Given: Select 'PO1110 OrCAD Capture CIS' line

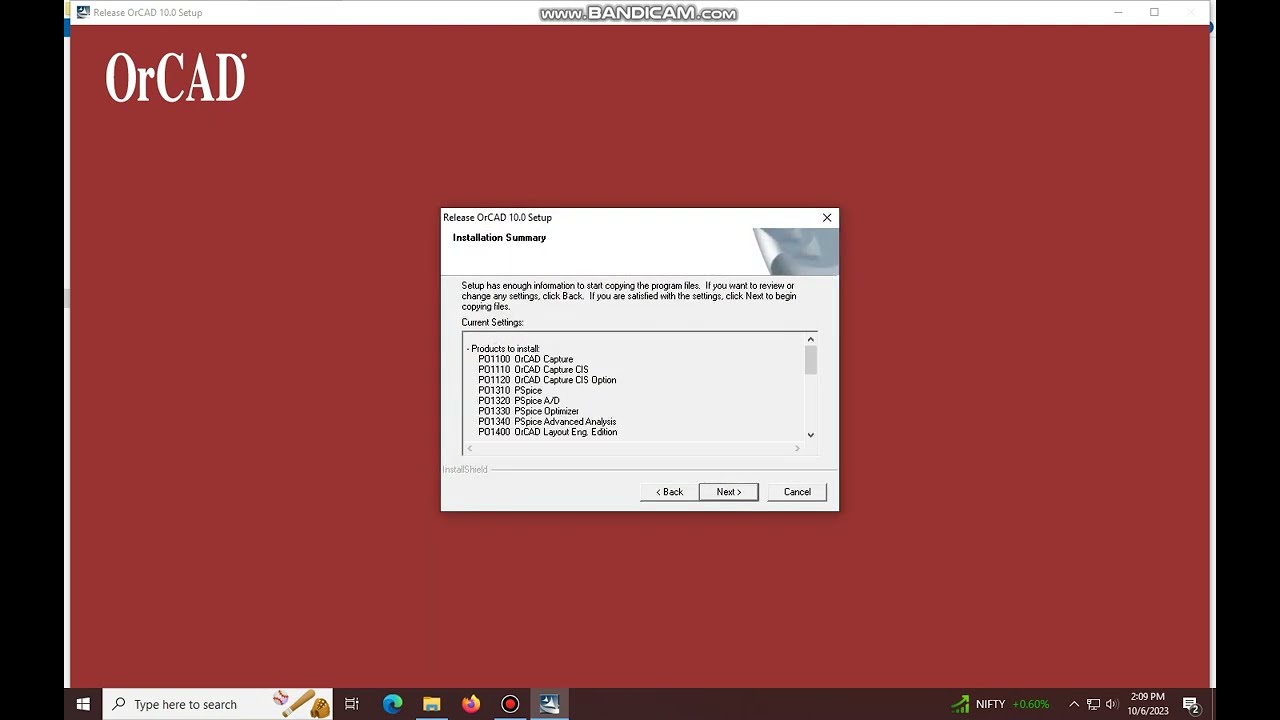Looking at the screenshot, I should (533, 370).
